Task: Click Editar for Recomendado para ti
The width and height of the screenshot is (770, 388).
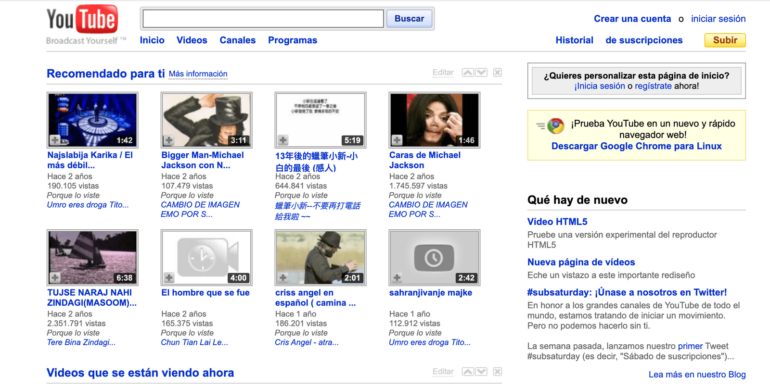Action: click(x=443, y=73)
